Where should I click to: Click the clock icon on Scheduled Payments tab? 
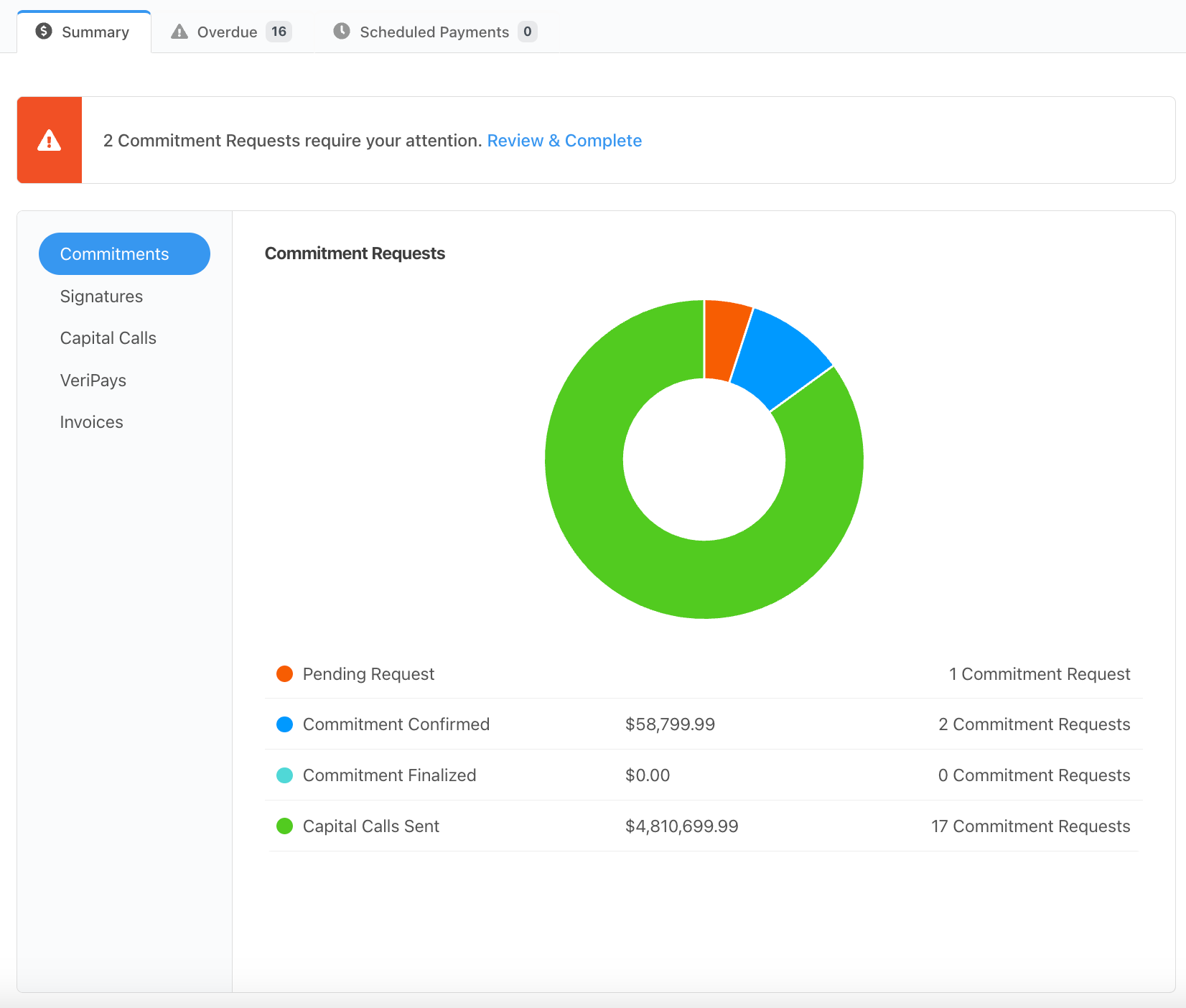tap(341, 31)
